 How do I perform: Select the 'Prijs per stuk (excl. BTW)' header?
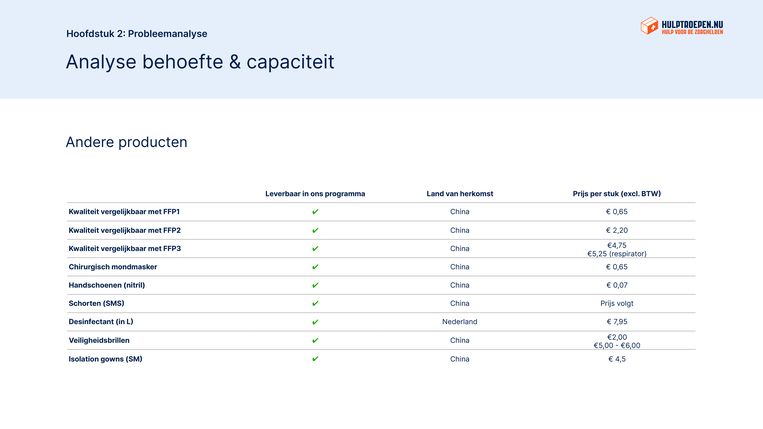617,193
